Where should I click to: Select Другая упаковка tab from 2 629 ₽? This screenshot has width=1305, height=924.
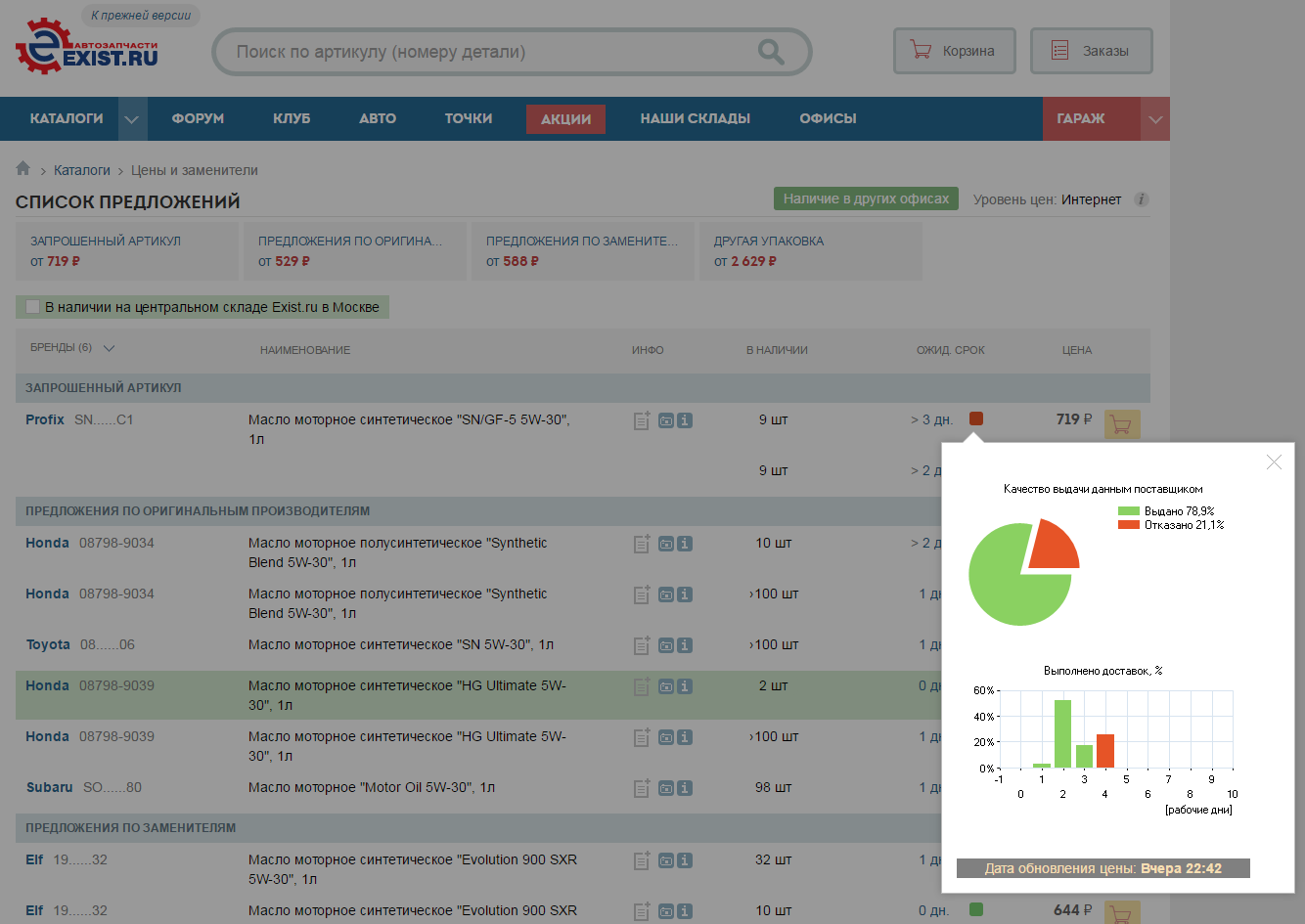[811, 251]
